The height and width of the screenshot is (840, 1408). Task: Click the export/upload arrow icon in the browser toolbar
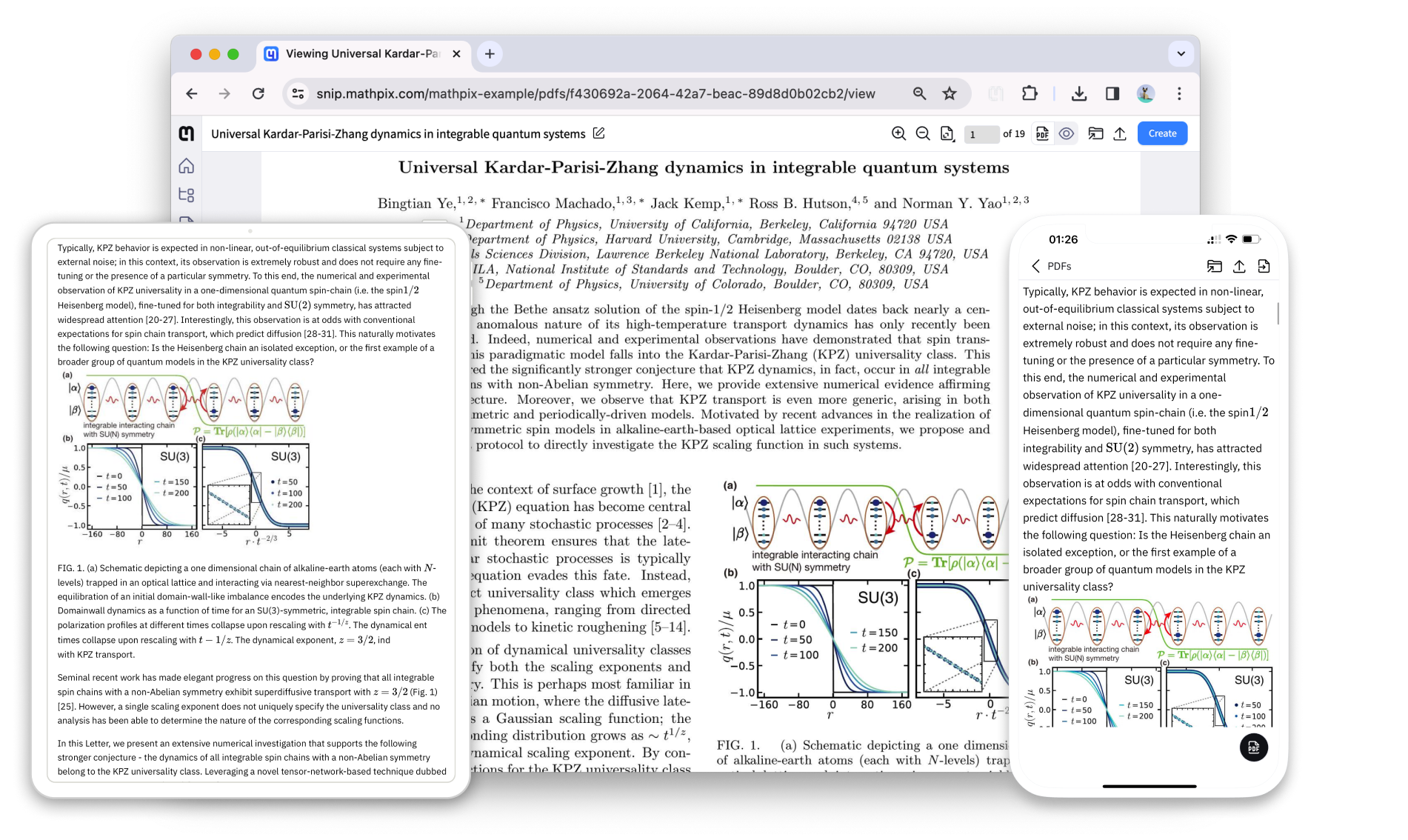click(x=1120, y=133)
